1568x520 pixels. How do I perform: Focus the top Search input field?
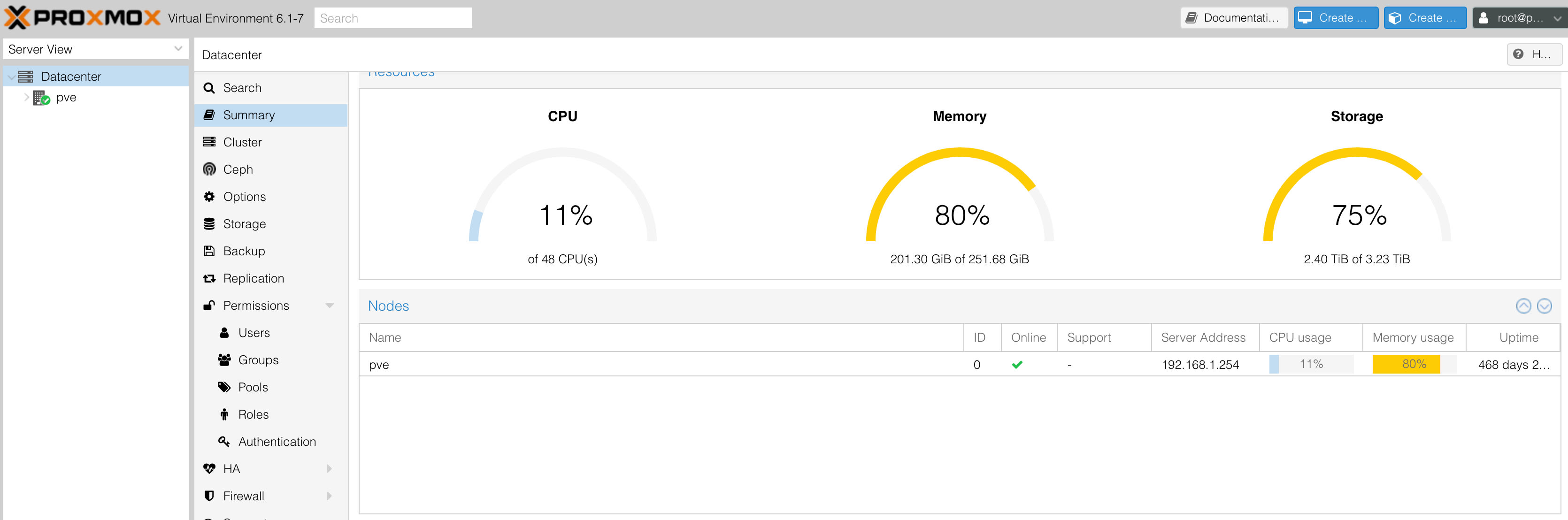click(392, 18)
